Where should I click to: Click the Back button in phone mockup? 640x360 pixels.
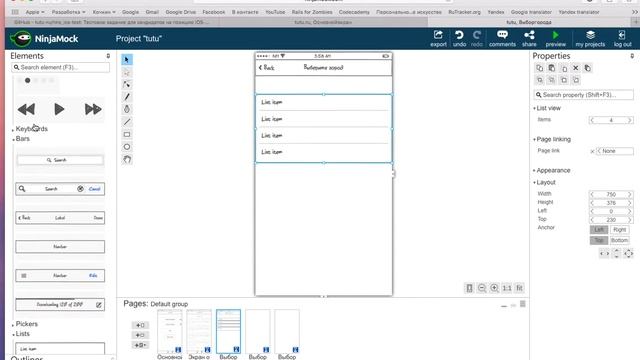267,68
